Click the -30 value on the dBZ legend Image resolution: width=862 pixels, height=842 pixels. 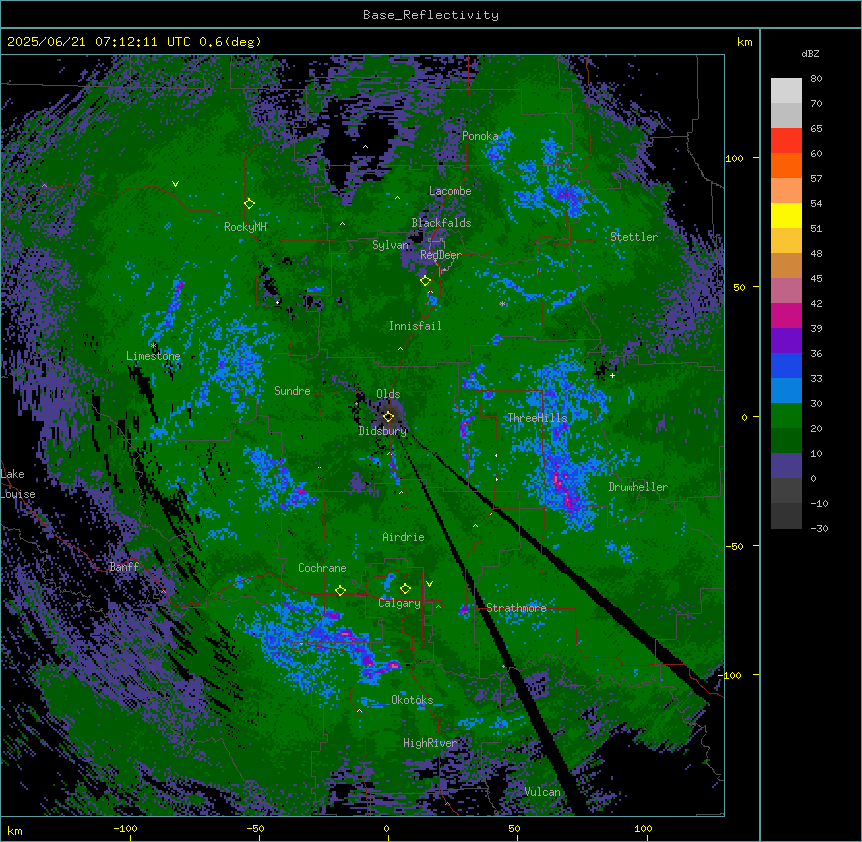[819, 528]
